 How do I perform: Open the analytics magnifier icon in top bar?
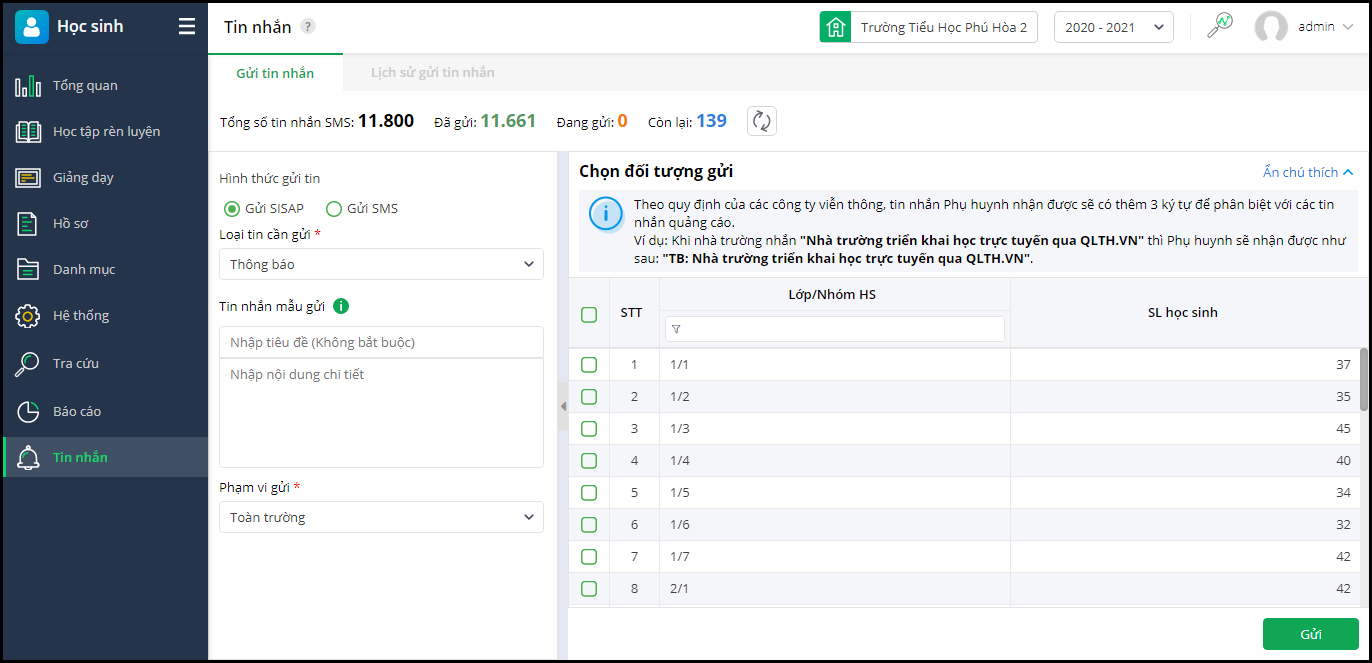[1220, 27]
